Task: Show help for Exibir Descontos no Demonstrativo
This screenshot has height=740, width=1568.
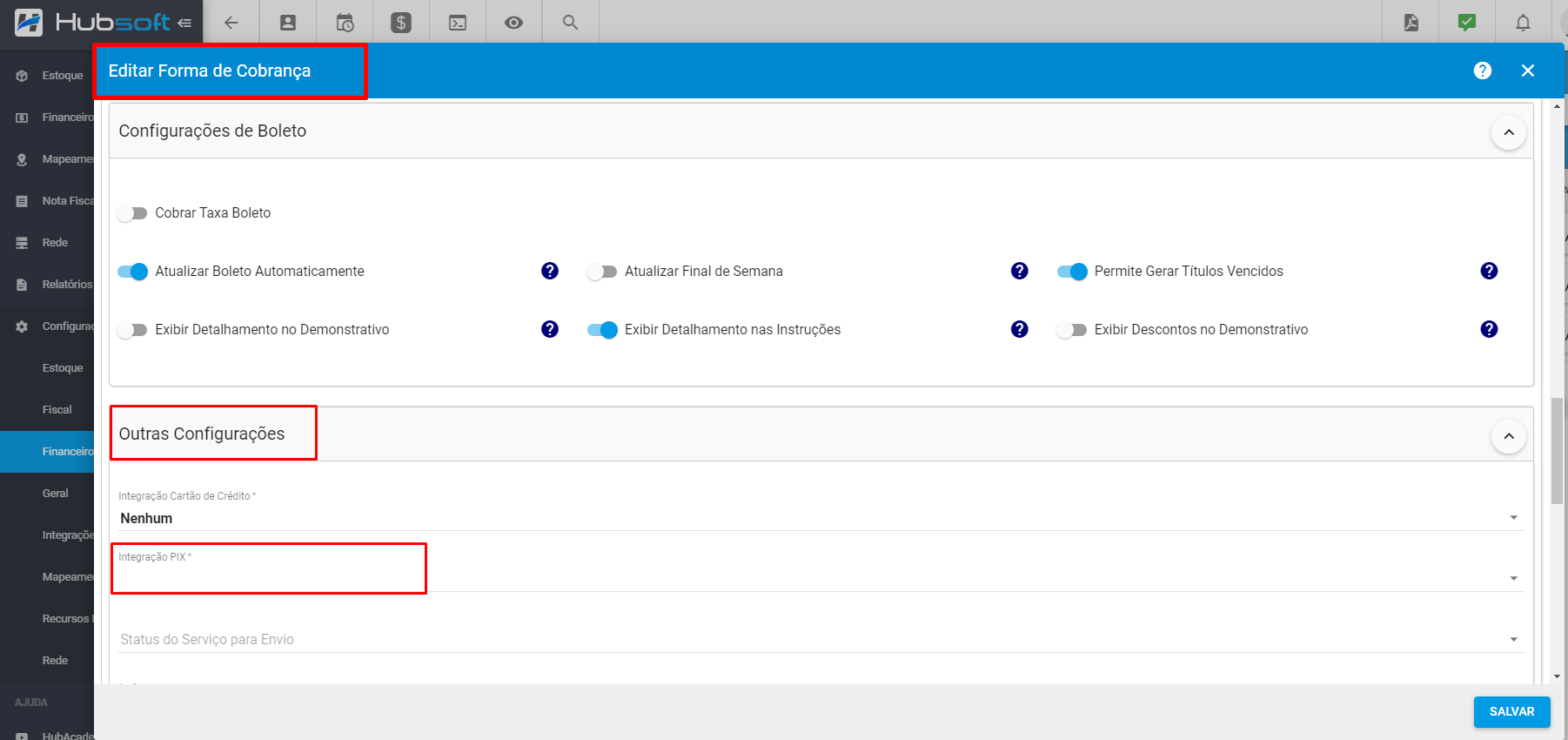Action: [x=1489, y=329]
